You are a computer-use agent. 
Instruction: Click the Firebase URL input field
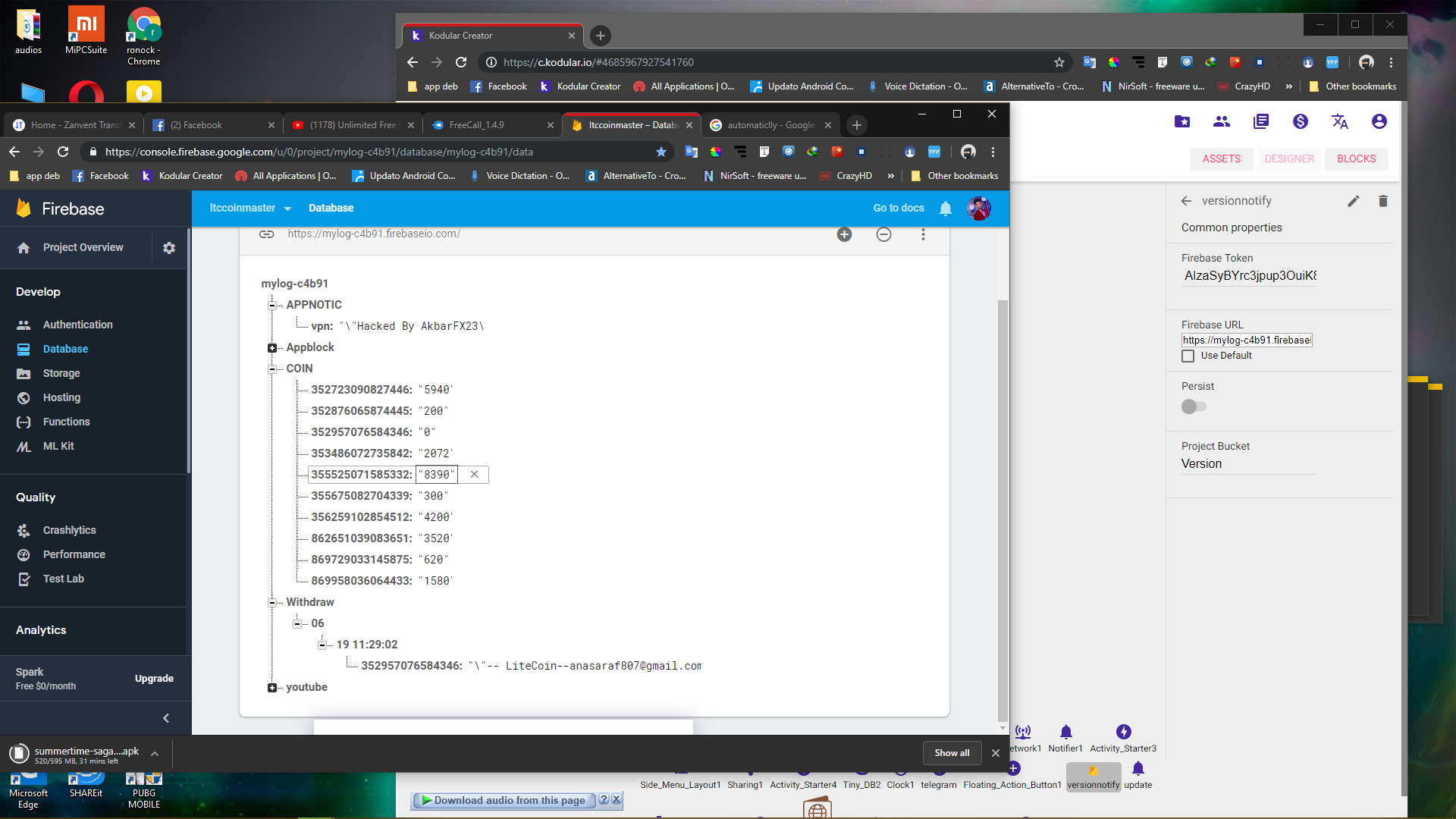coord(1246,340)
